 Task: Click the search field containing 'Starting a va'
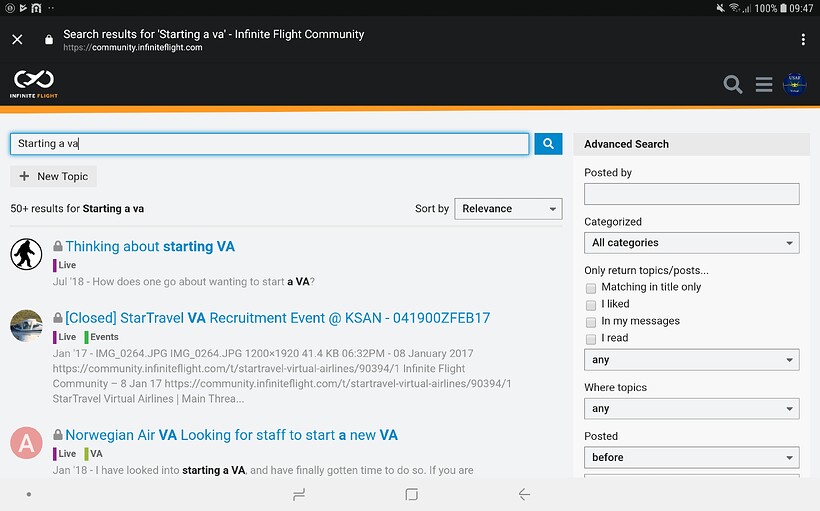coord(269,144)
